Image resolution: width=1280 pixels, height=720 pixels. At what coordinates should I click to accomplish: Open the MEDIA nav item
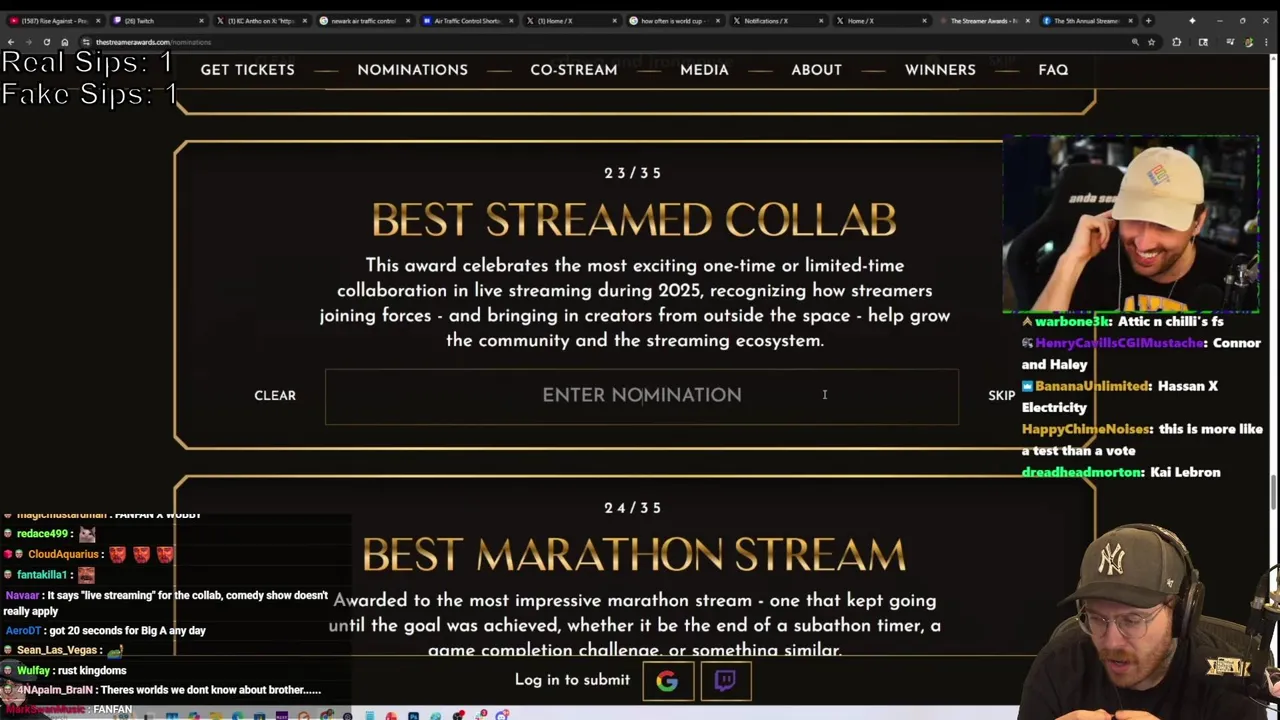coord(704,70)
